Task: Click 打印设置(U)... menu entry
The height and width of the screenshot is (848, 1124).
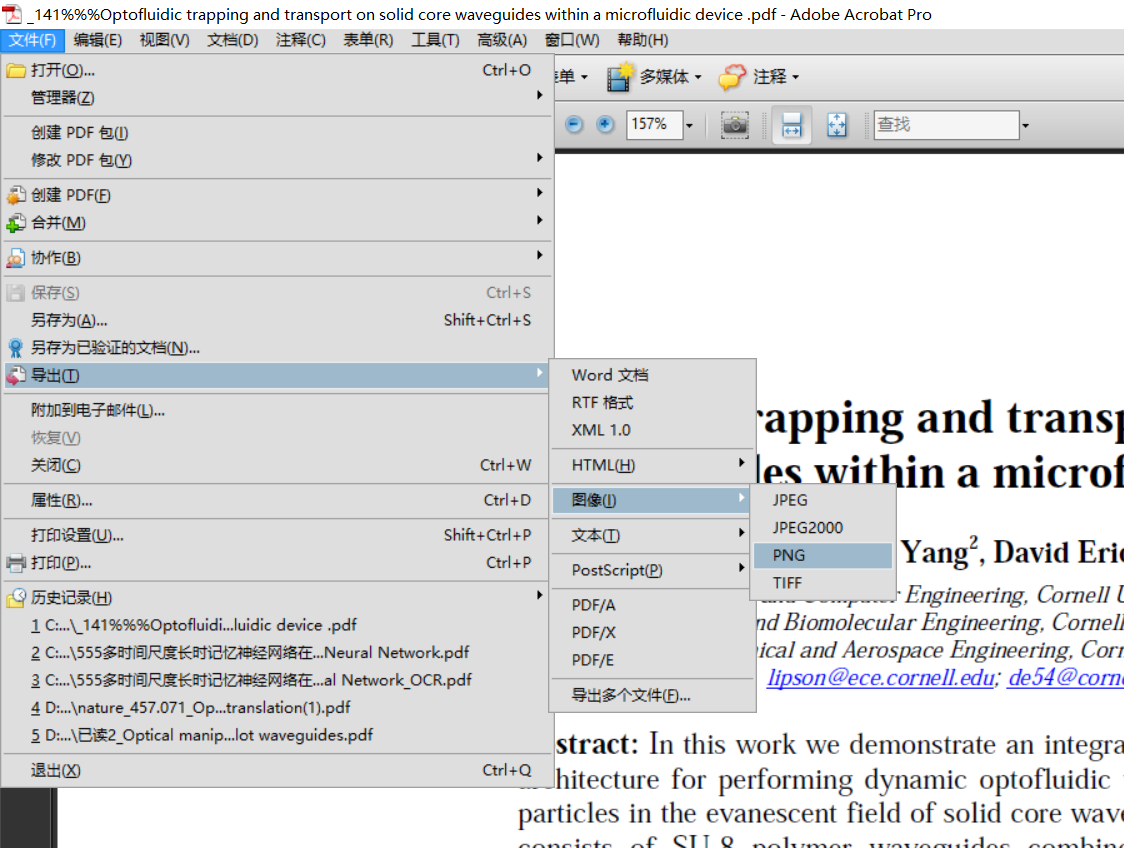Action: [x=277, y=535]
